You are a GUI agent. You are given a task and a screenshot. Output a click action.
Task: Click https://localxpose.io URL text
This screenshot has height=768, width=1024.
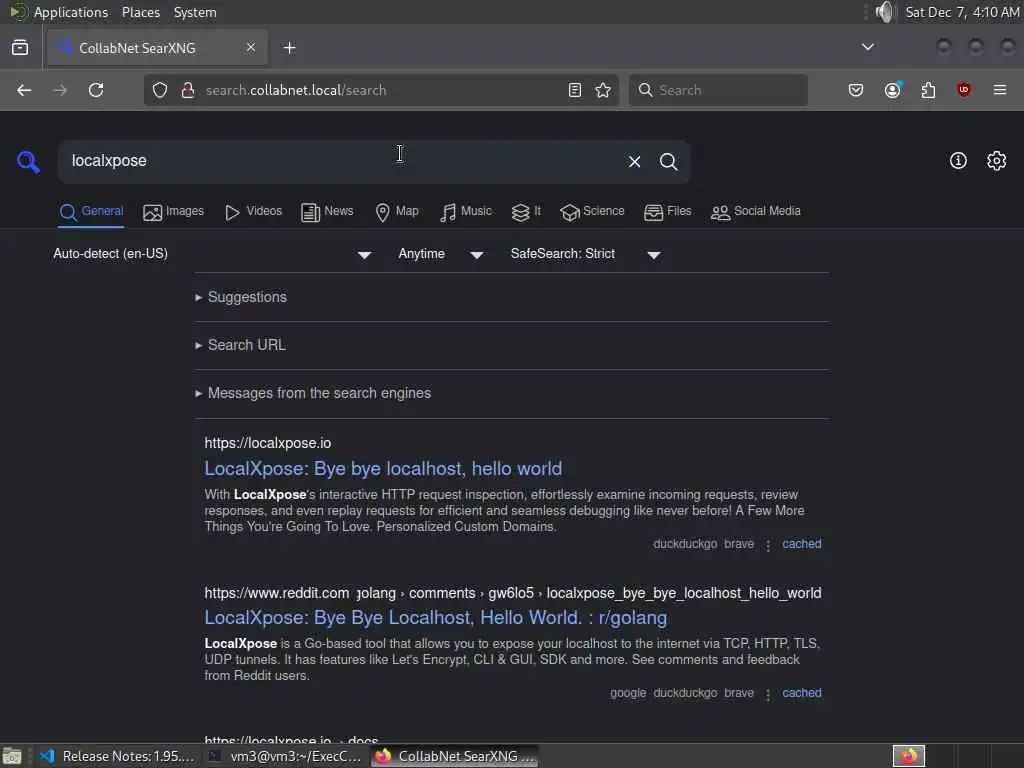(x=268, y=443)
